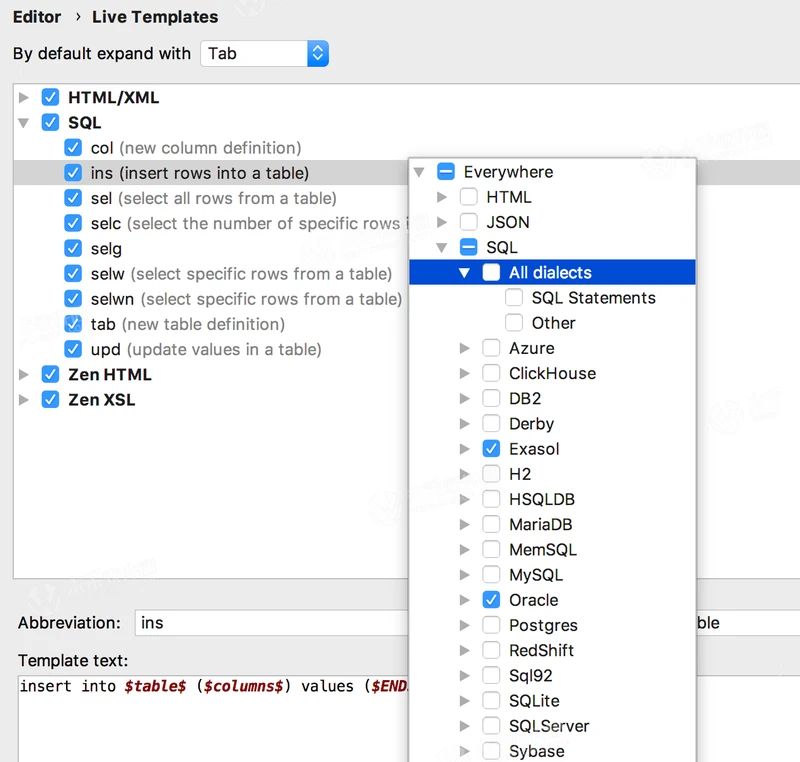This screenshot has width=800, height=762.
Task: Disable the sel template checkbox
Action: tap(73, 198)
